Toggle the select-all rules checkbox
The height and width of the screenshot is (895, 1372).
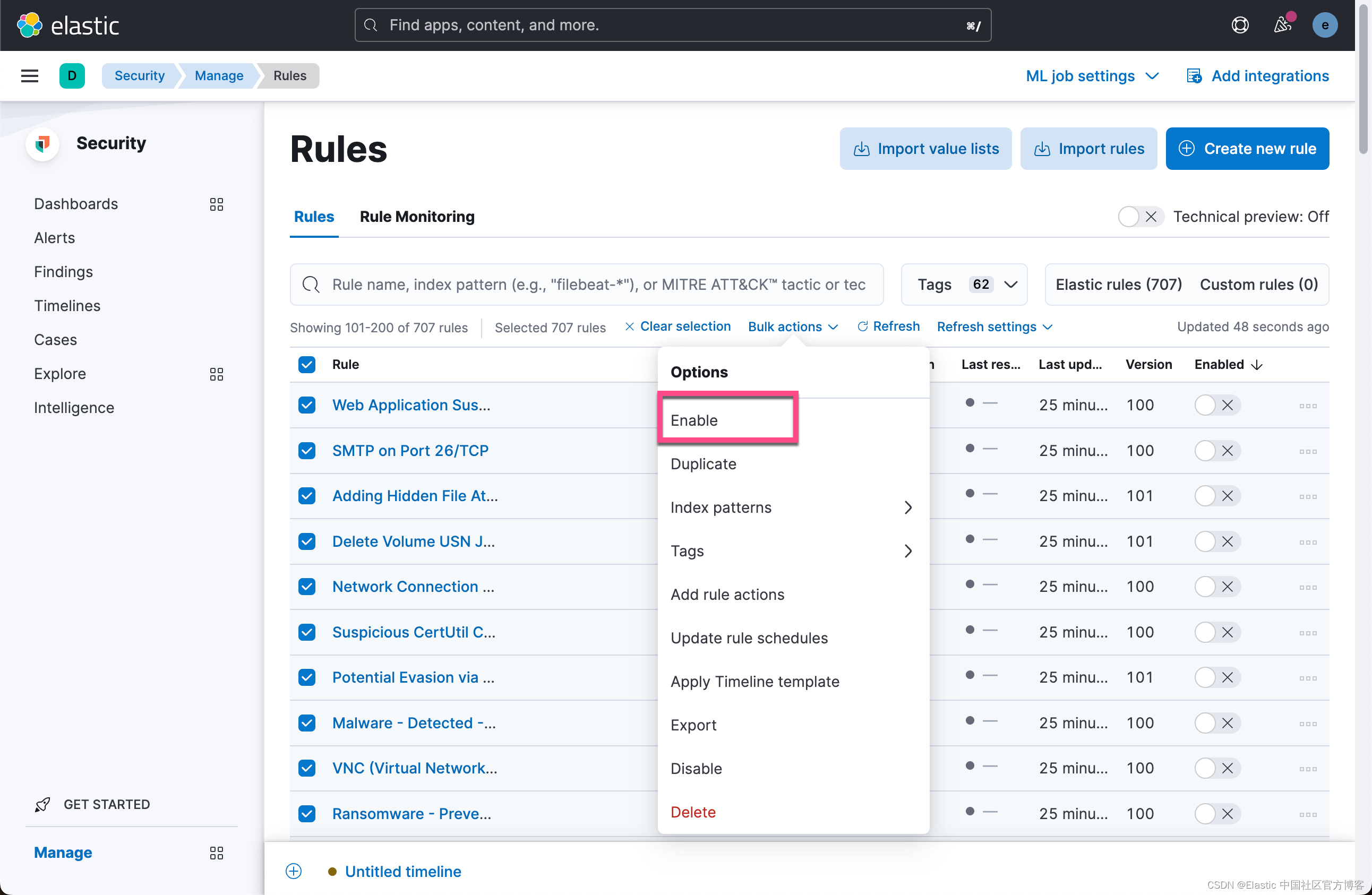click(x=307, y=364)
